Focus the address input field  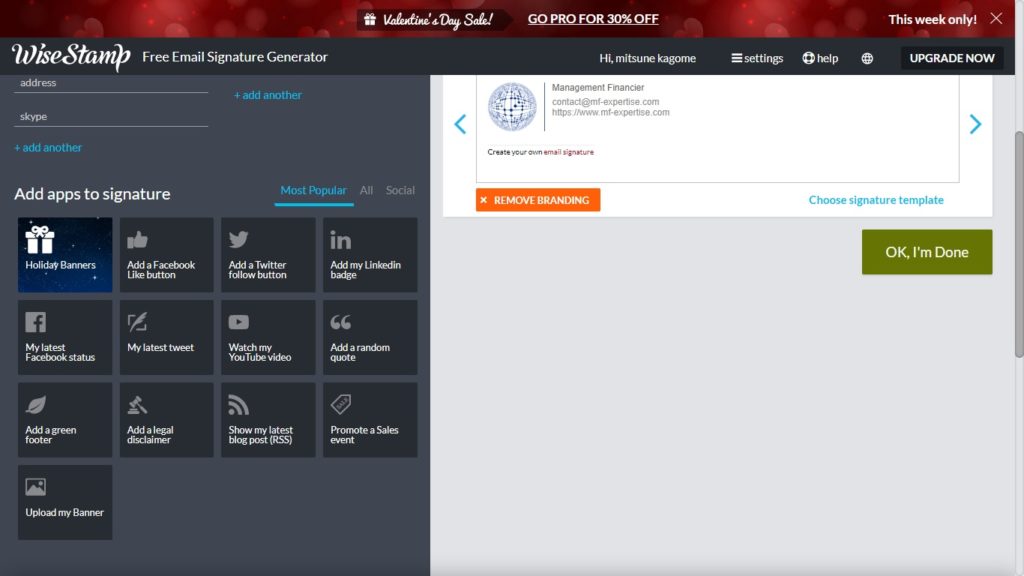point(111,84)
